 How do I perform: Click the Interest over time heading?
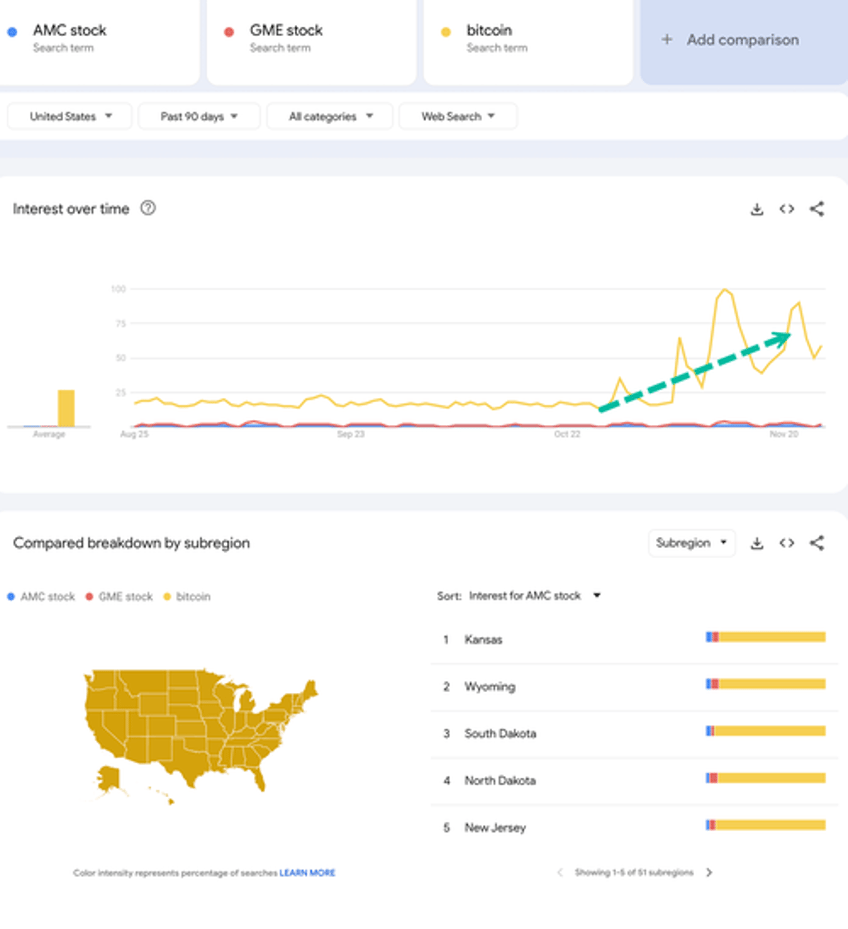(71, 209)
